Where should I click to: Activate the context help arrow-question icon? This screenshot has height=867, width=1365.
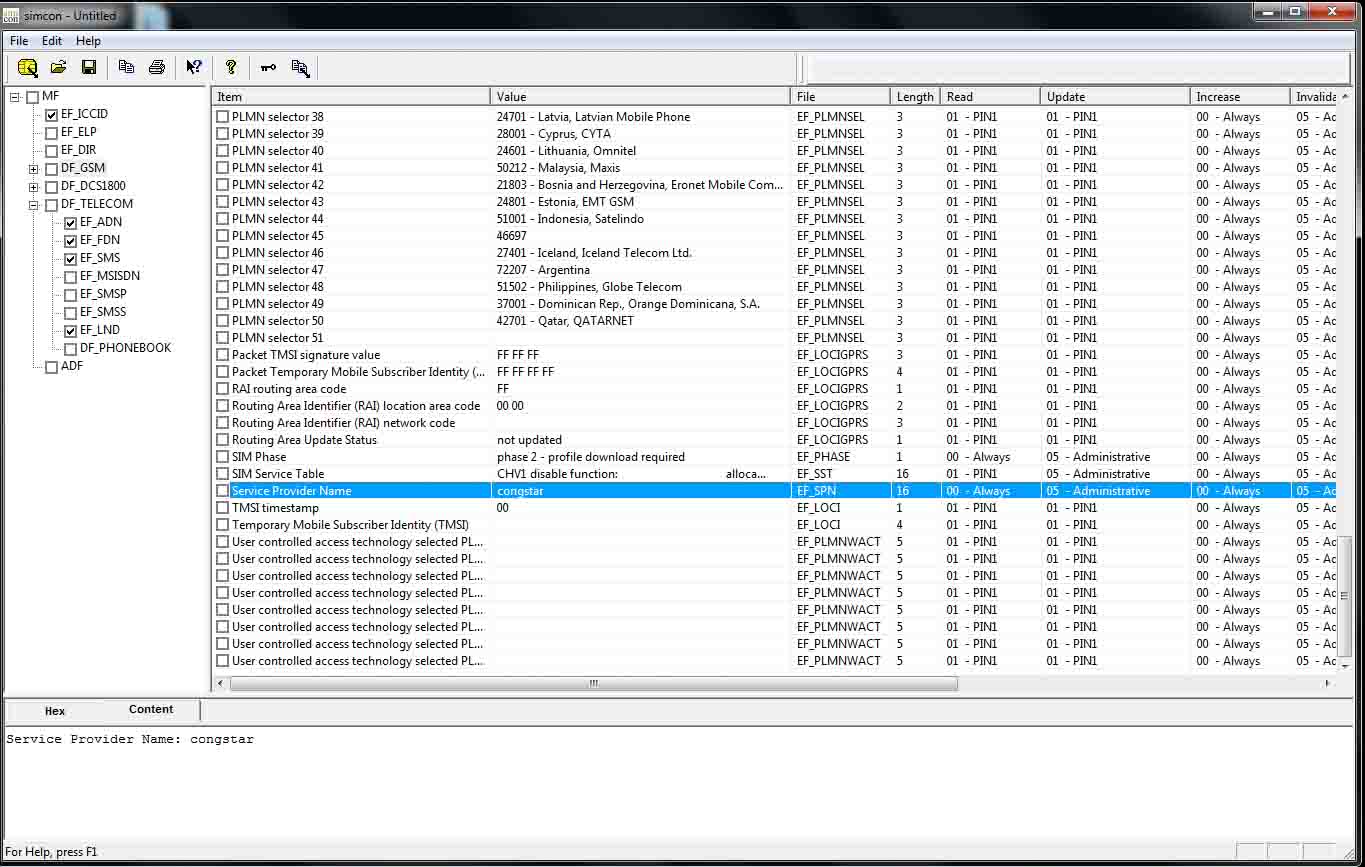pyautogui.click(x=194, y=68)
